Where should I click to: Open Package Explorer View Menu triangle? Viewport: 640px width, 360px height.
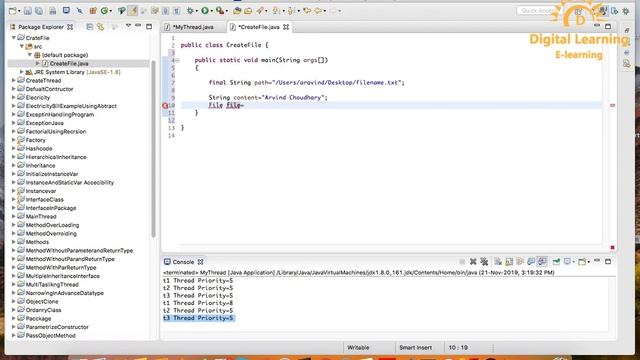pos(128,26)
